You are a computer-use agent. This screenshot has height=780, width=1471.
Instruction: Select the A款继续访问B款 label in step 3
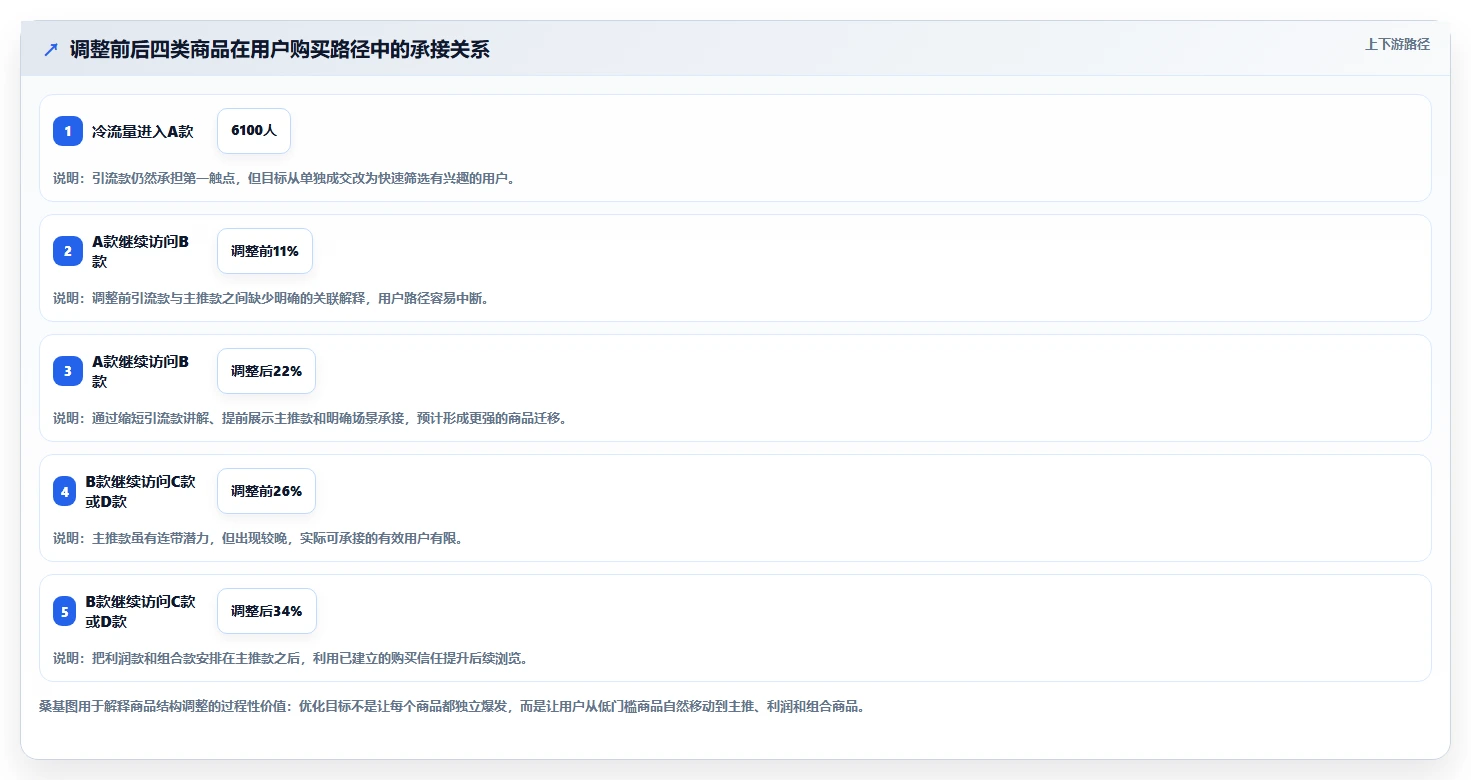141,371
